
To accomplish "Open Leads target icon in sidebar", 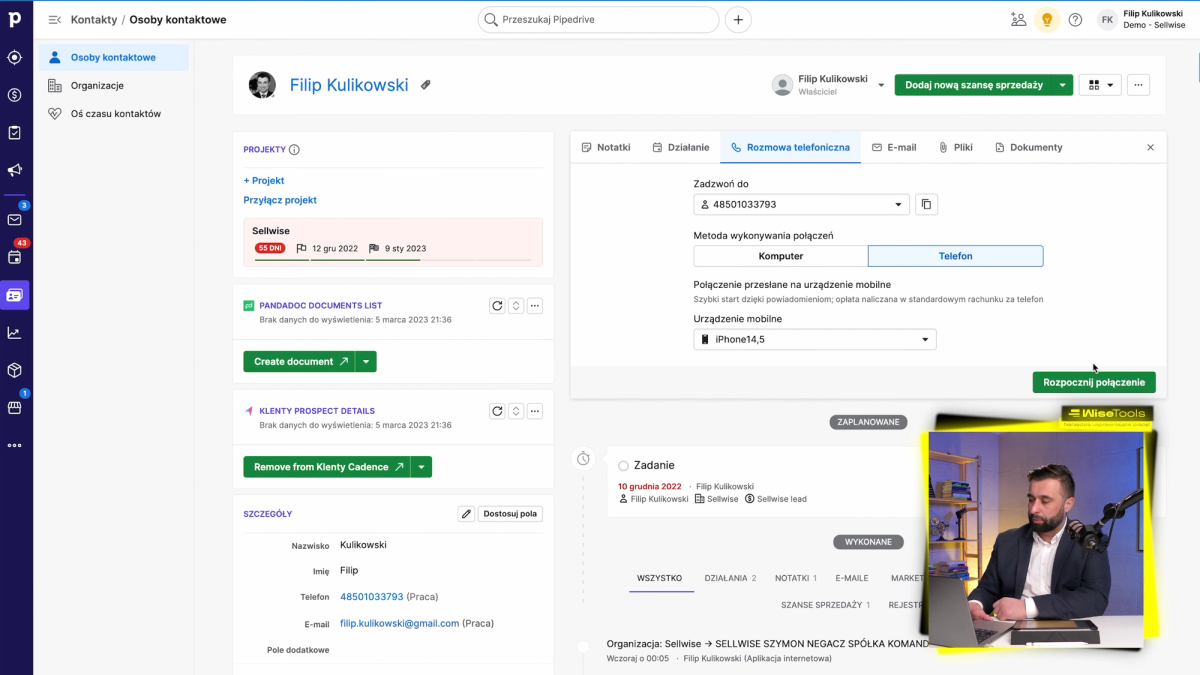I will tap(15, 57).
